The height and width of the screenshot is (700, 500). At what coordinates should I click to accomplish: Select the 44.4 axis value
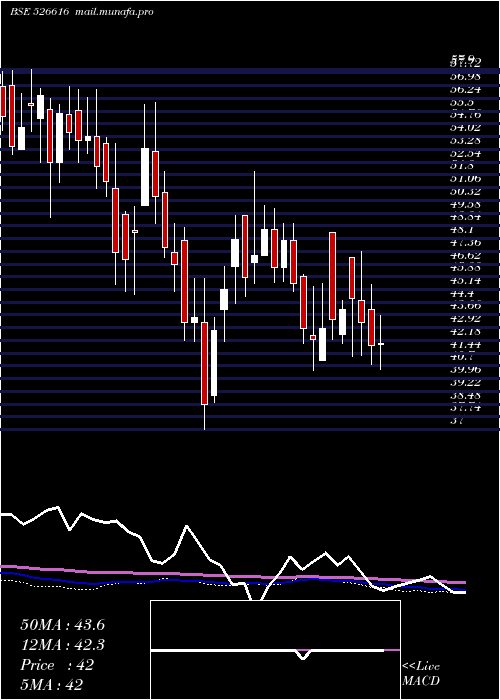click(462, 294)
